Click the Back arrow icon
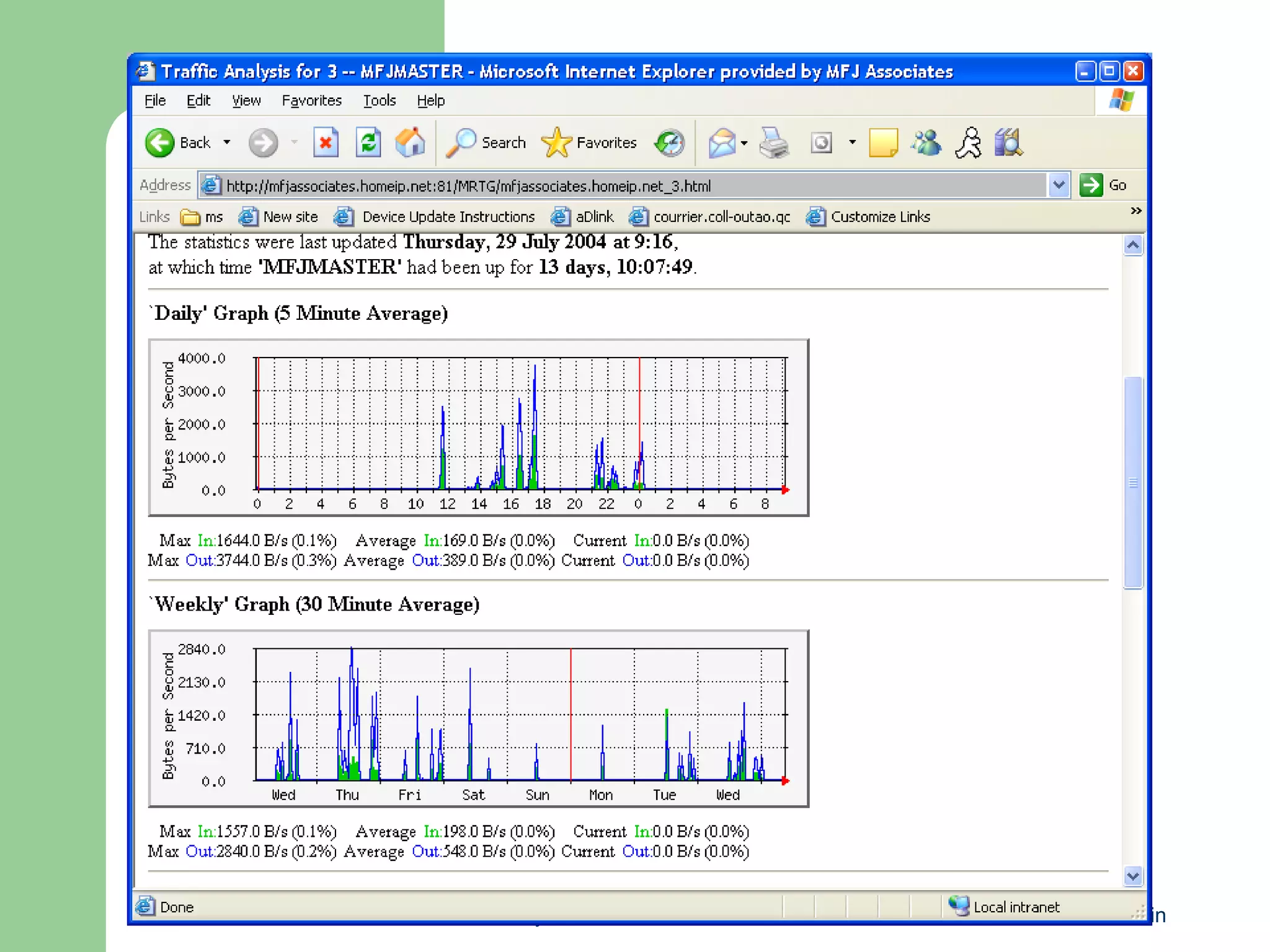 point(159,143)
